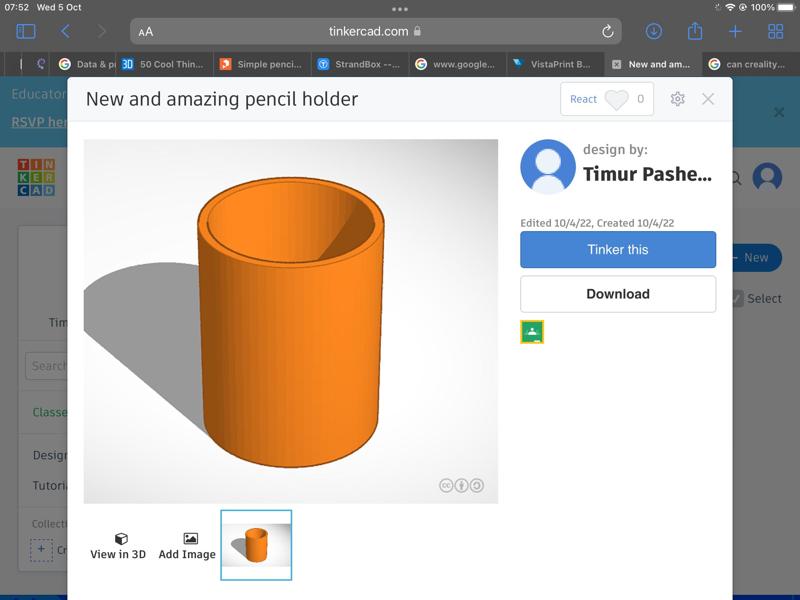
Task: Open the Timur Pashe... profile name
Action: [647, 174]
